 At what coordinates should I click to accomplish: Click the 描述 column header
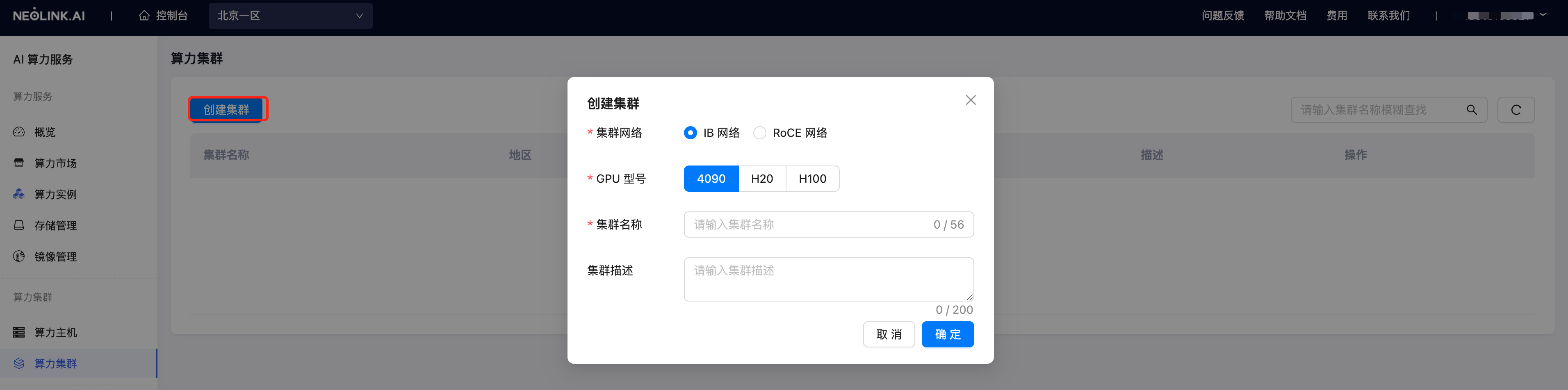[x=1152, y=155]
